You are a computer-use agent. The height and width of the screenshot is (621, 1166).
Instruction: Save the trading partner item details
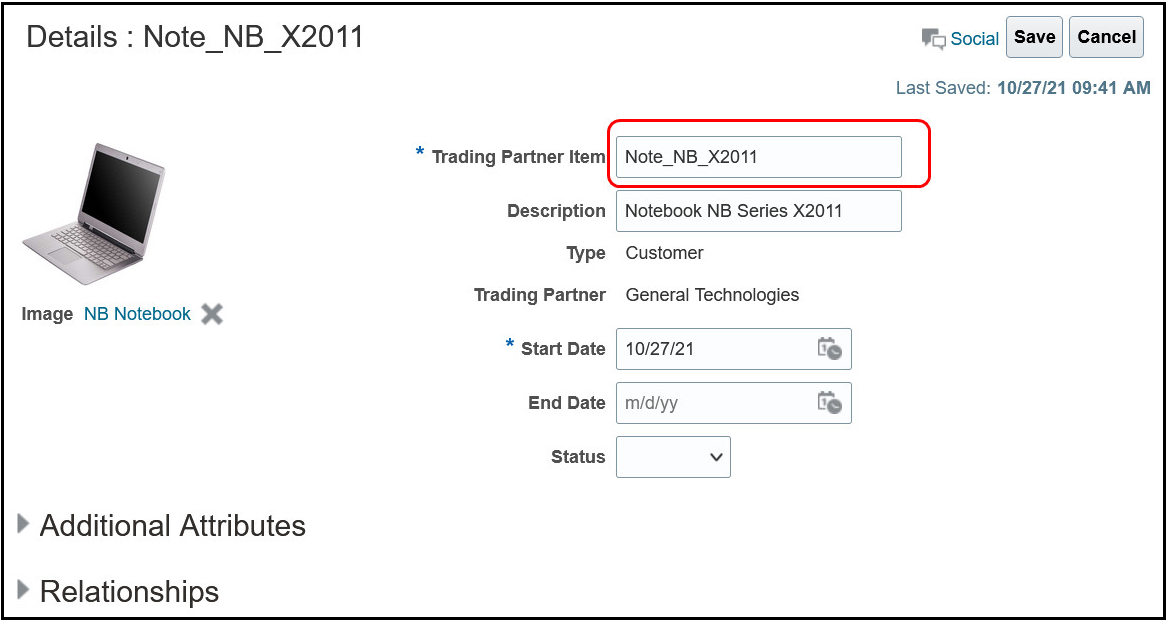tap(1034, 37)
